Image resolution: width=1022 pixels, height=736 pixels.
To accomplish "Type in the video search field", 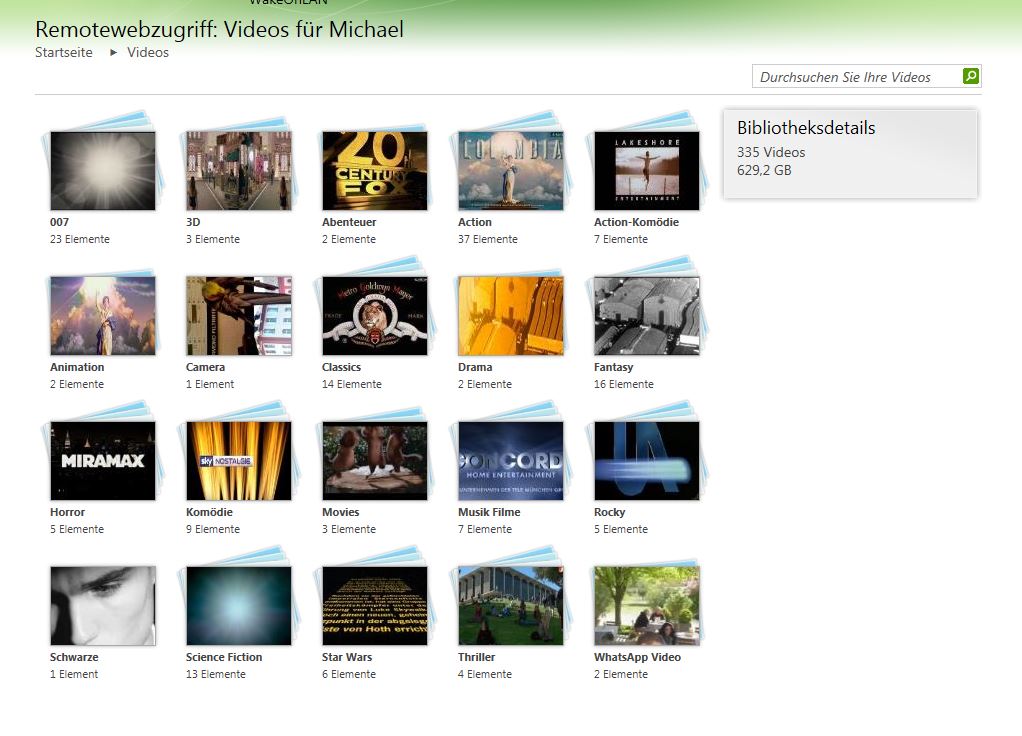I will pos(855,77).
